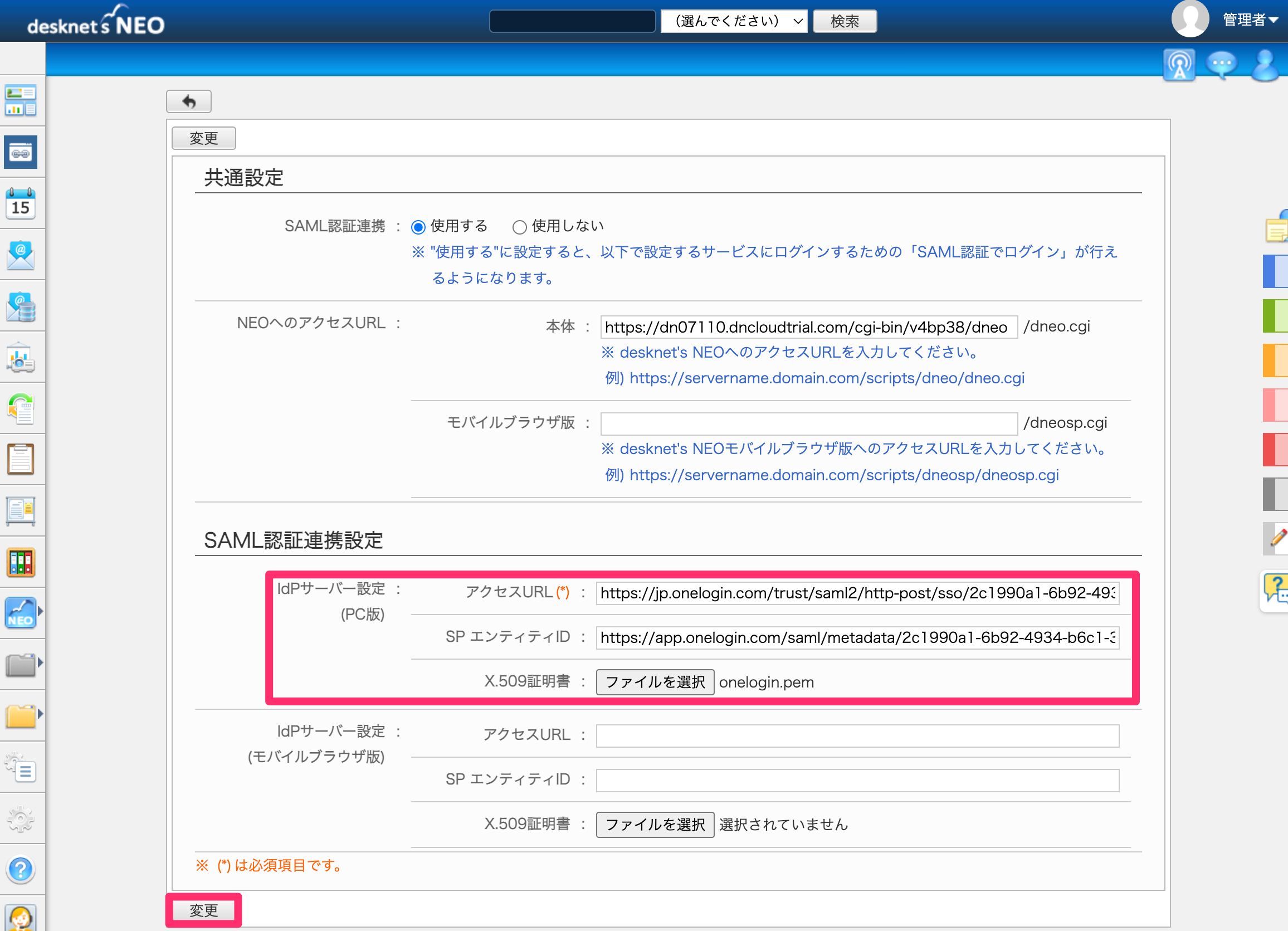Open the web mail envelope icon
Viewport: 1288px width, 931px height.
(21, 255)
